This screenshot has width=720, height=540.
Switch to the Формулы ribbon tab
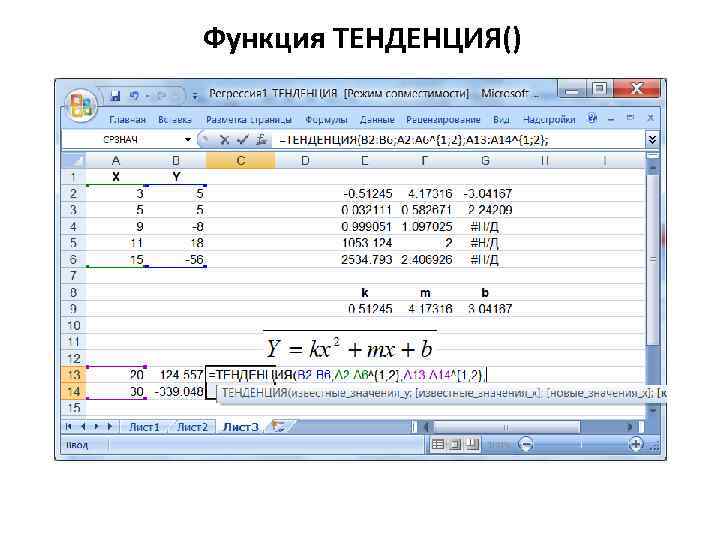[326, 120]
